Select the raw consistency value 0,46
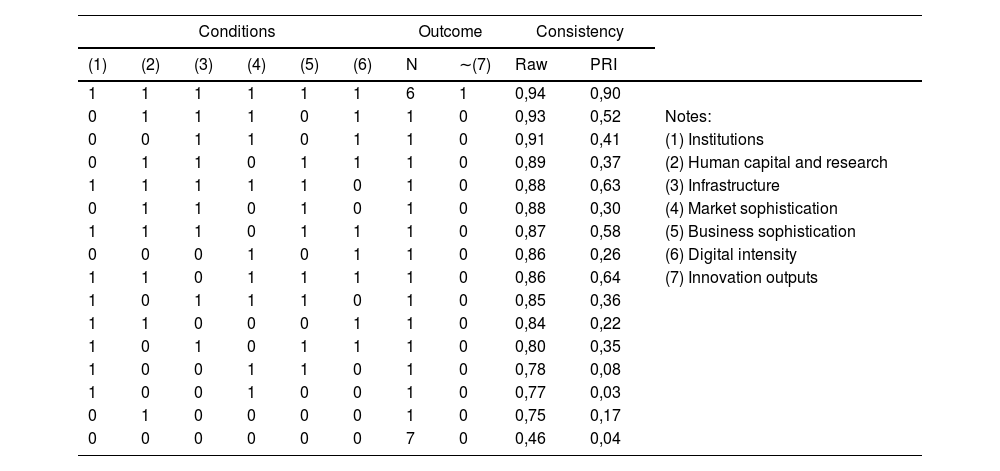The image size is (1000, 471). coord(531,439)
